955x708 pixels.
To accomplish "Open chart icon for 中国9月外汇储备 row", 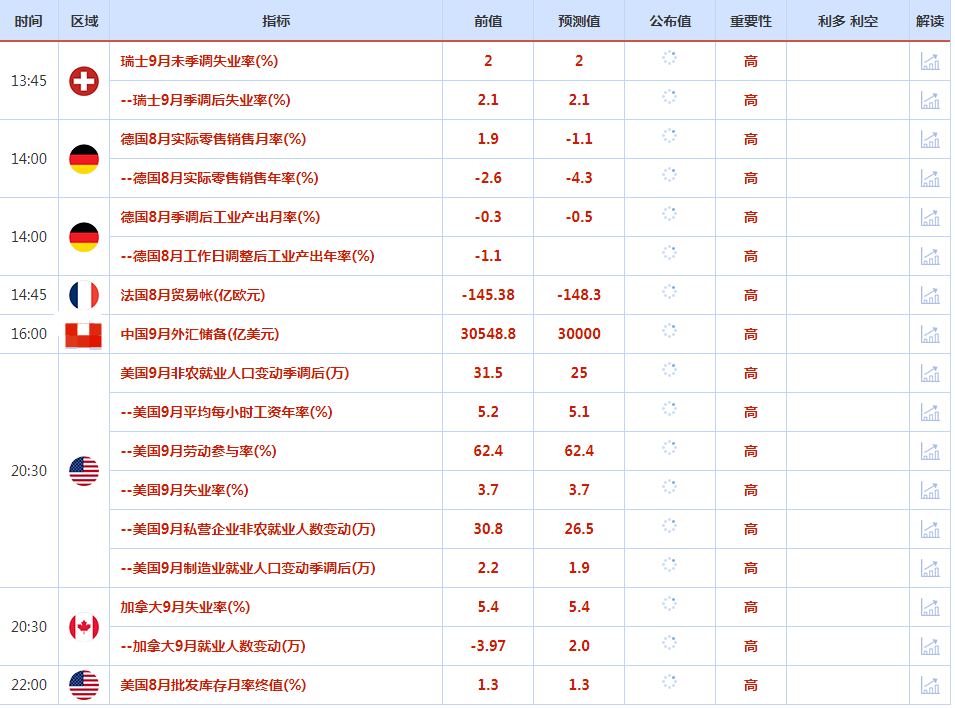I will coord(930,334).
